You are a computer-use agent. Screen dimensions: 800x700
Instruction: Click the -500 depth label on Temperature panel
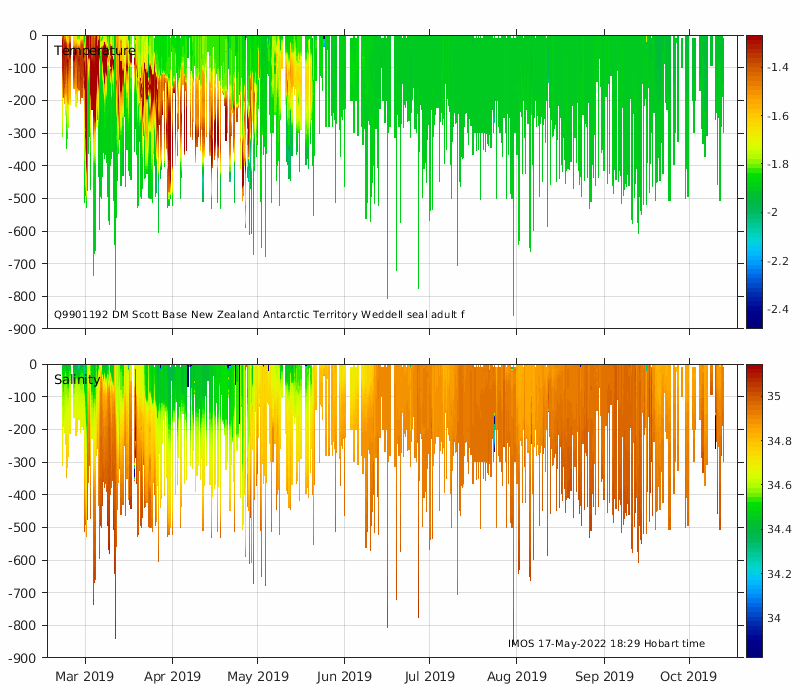coord(22,199)
